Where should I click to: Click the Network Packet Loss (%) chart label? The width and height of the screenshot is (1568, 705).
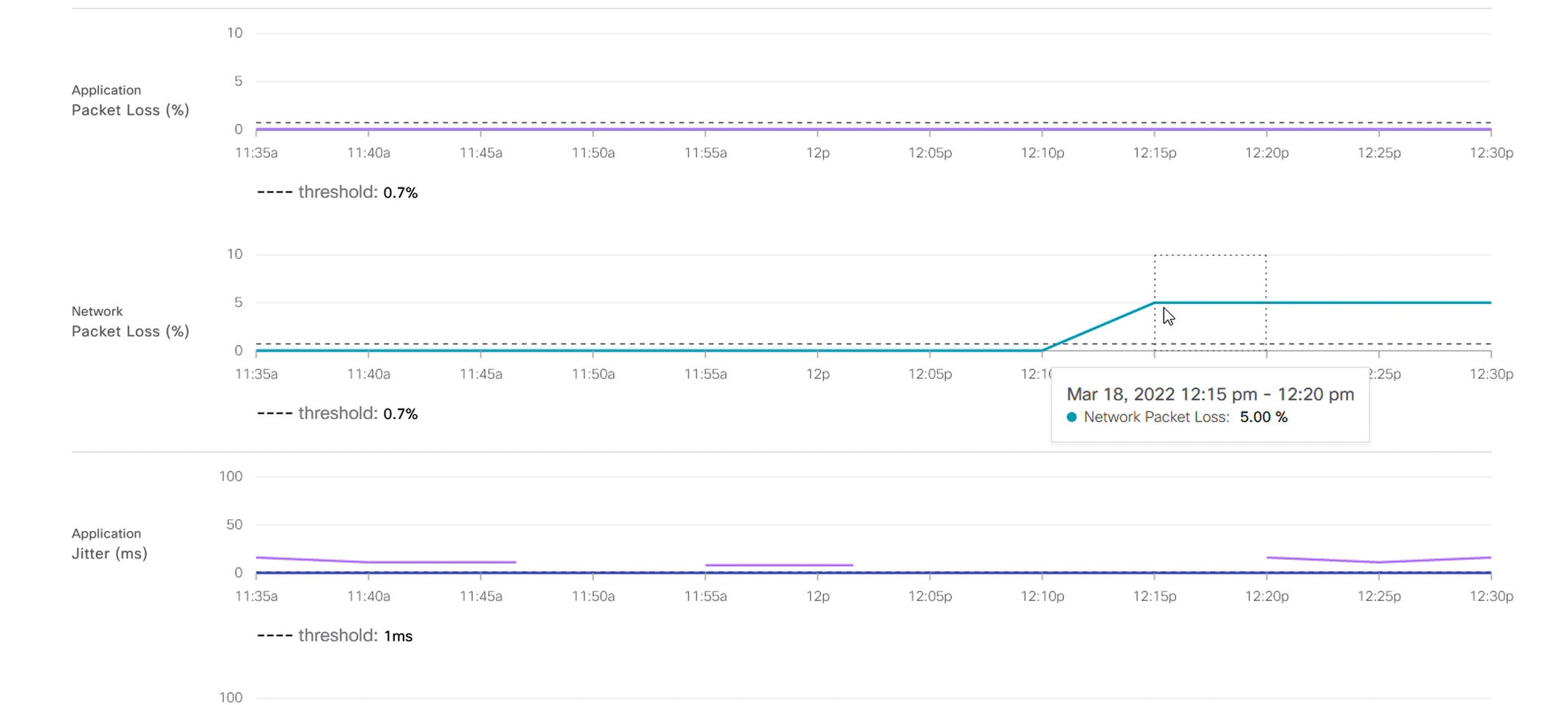tap(130, 322)
